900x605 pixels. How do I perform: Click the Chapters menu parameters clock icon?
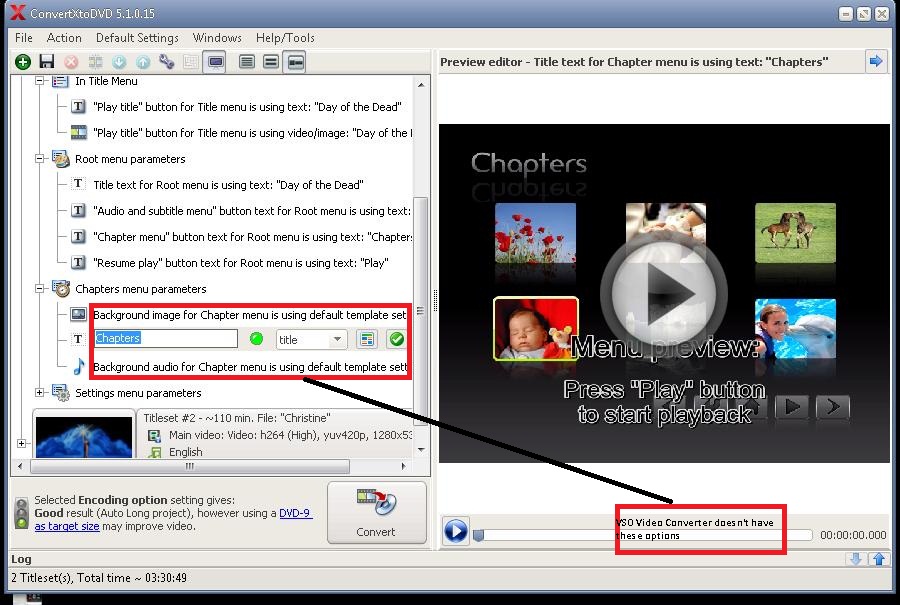point(61,288)
